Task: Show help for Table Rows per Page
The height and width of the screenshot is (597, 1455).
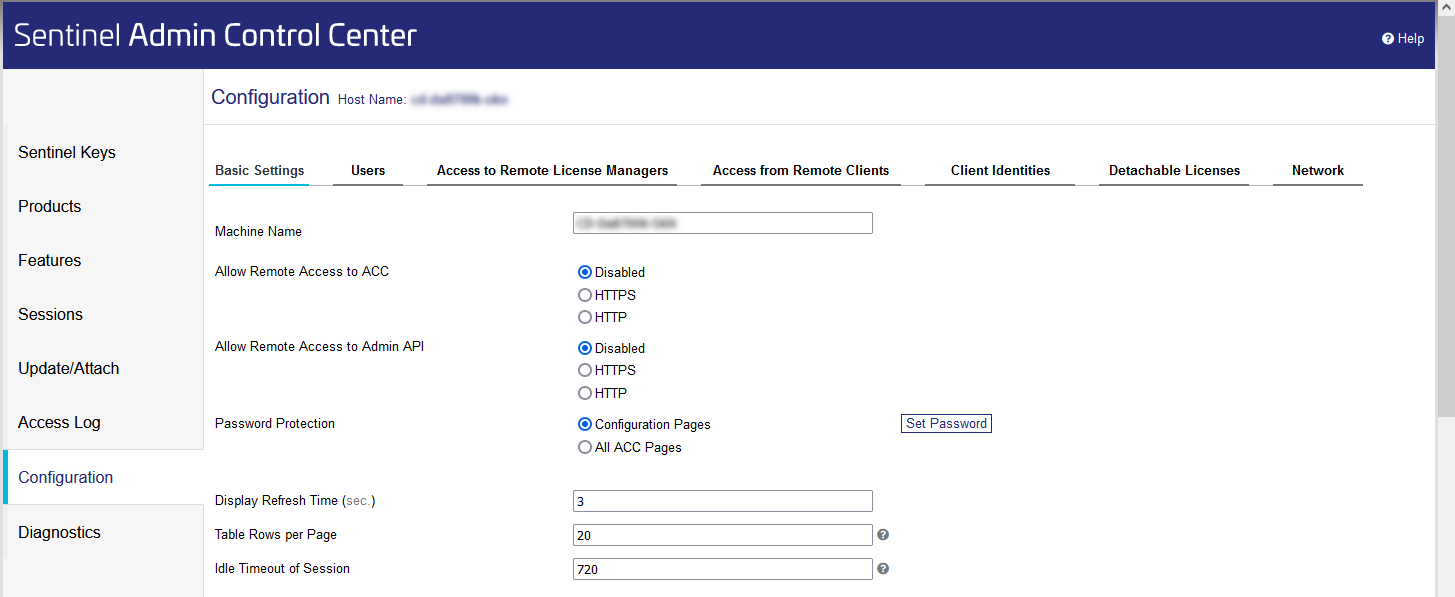Action: pyautogui.click(x=883, y=535)
